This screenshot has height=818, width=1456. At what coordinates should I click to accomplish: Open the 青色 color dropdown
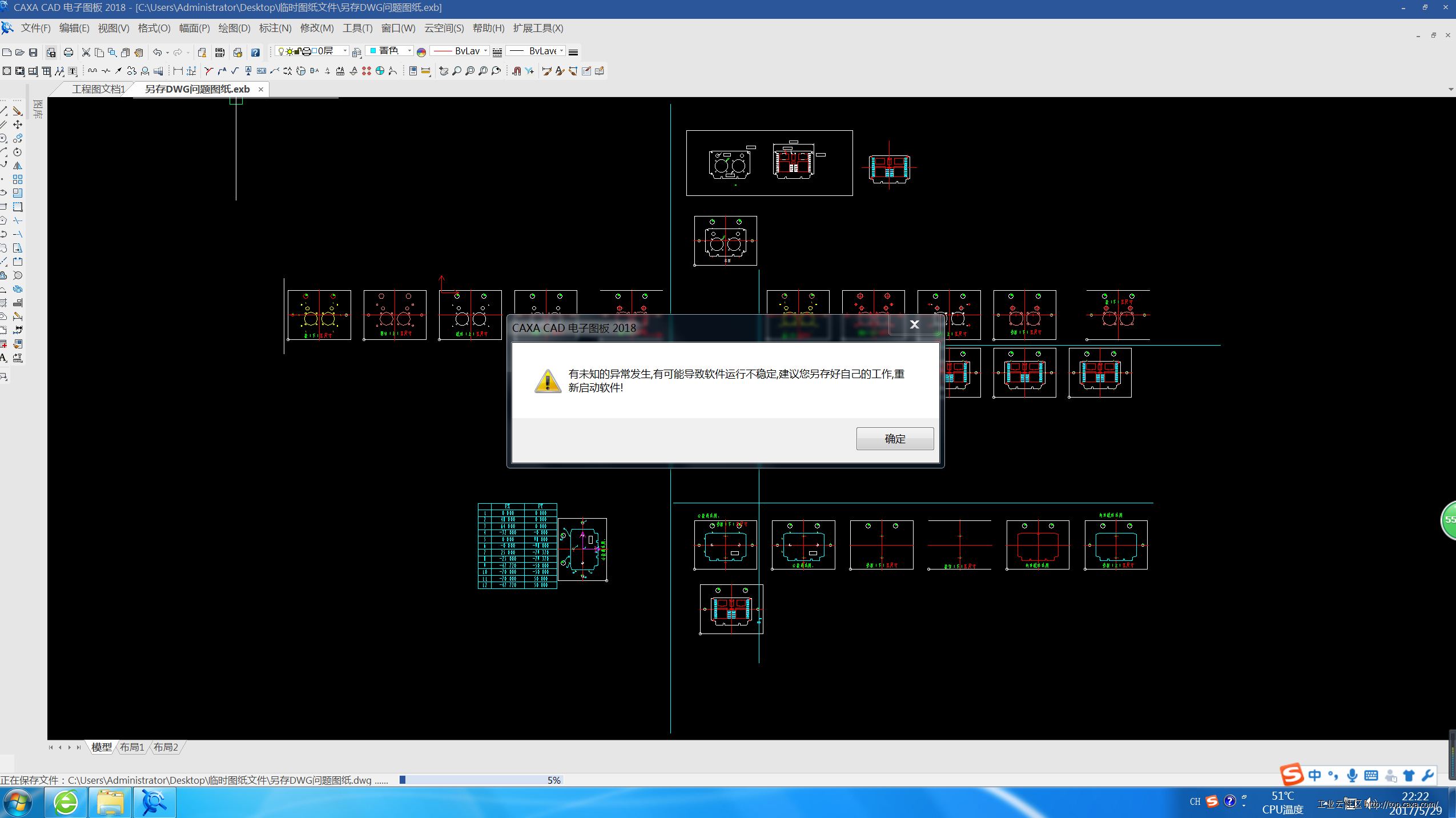pos(409,51)
